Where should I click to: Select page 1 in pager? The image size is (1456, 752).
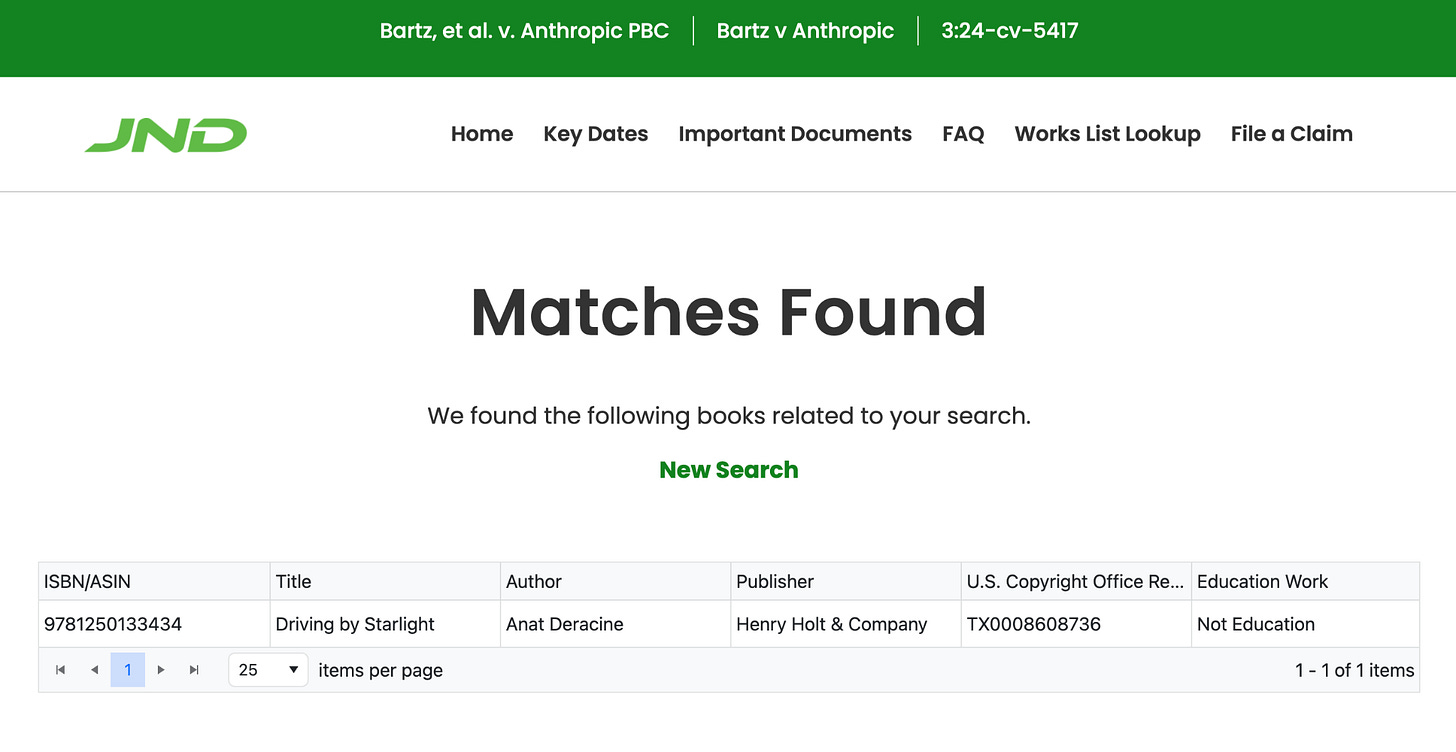click(128, 670)
